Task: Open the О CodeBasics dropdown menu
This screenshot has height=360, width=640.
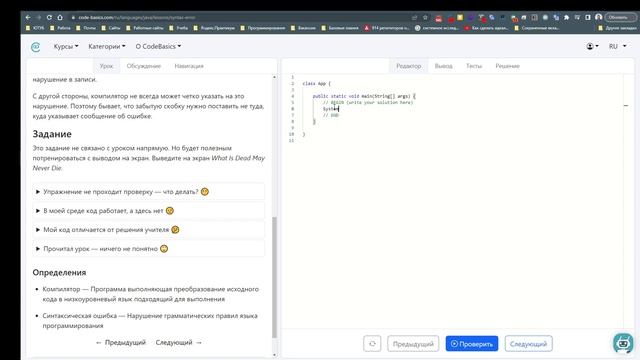Action: (x=158, y=47)
